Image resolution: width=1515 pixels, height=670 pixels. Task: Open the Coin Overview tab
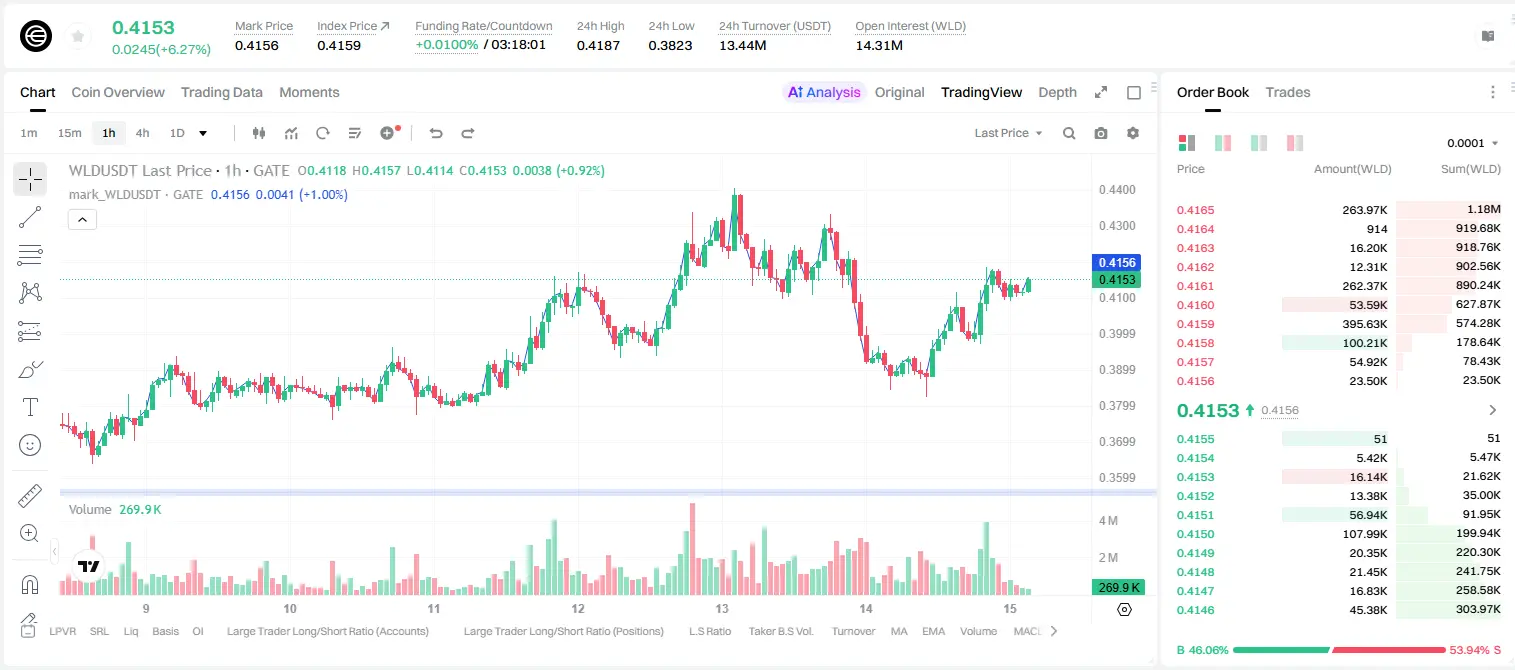pyautogui.click(x=118, y=92)
